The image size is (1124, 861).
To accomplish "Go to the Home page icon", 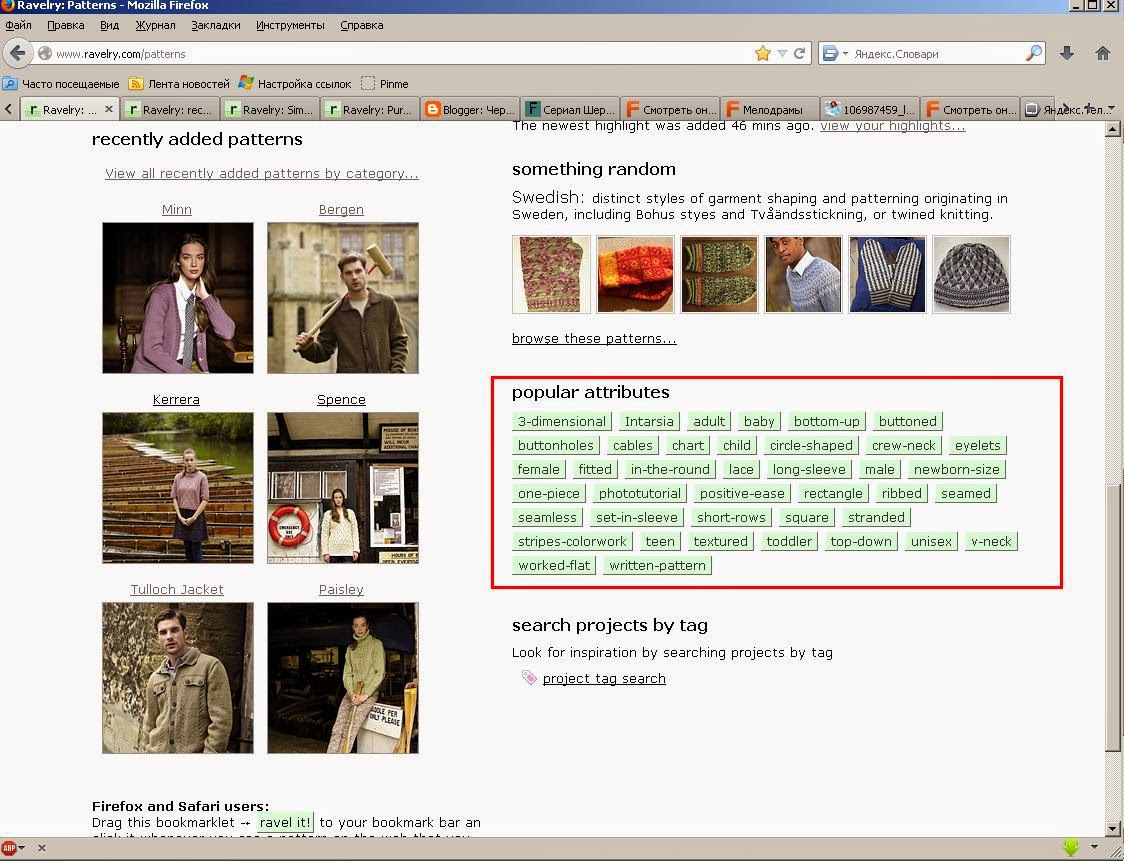I will click(1103, 53).
